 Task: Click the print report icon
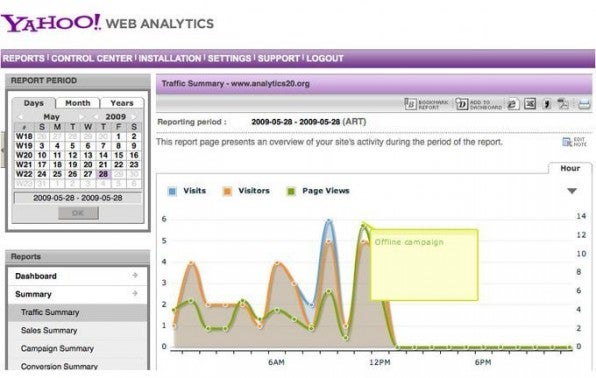584,104
